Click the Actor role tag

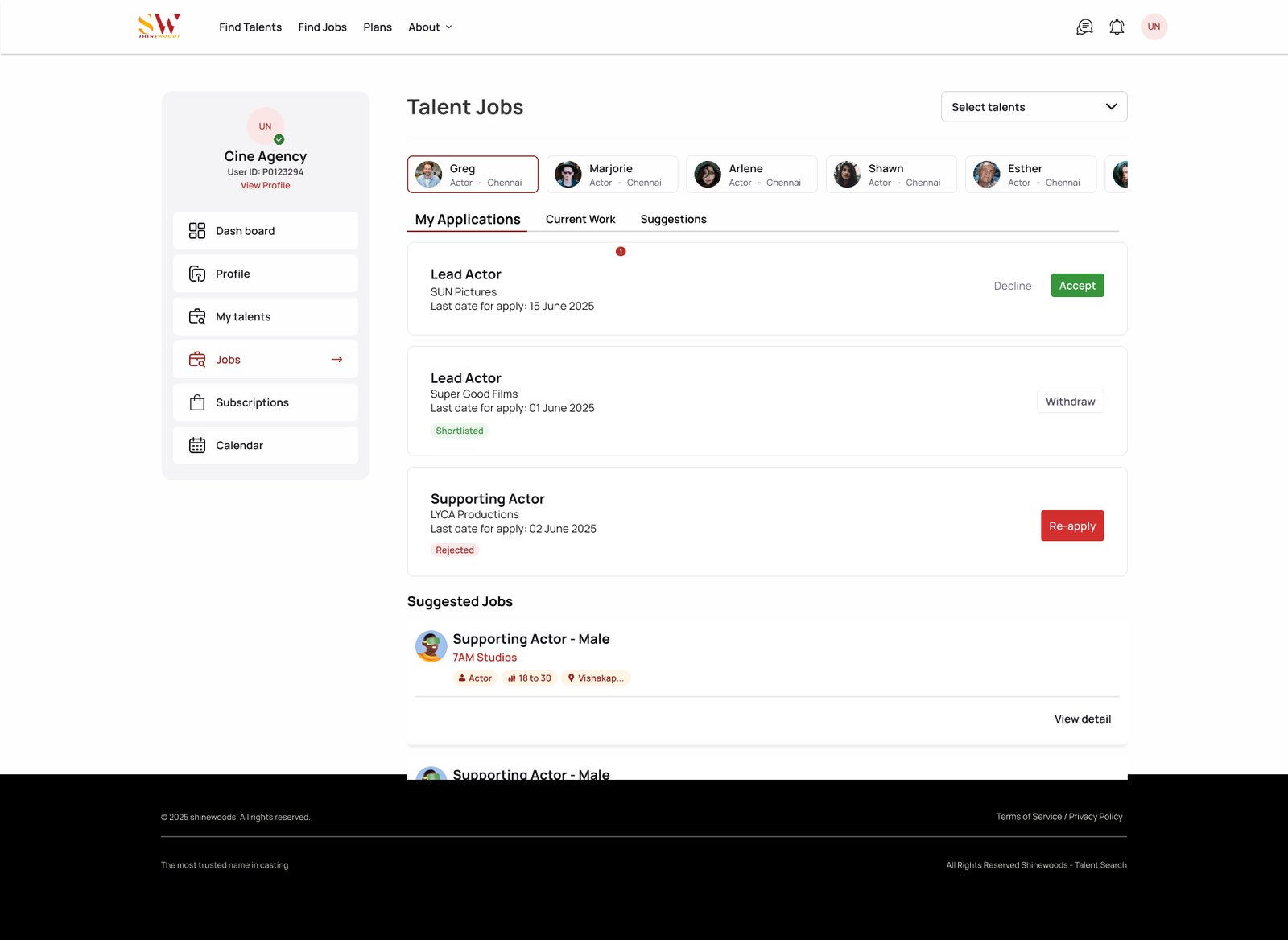point(475,678)
